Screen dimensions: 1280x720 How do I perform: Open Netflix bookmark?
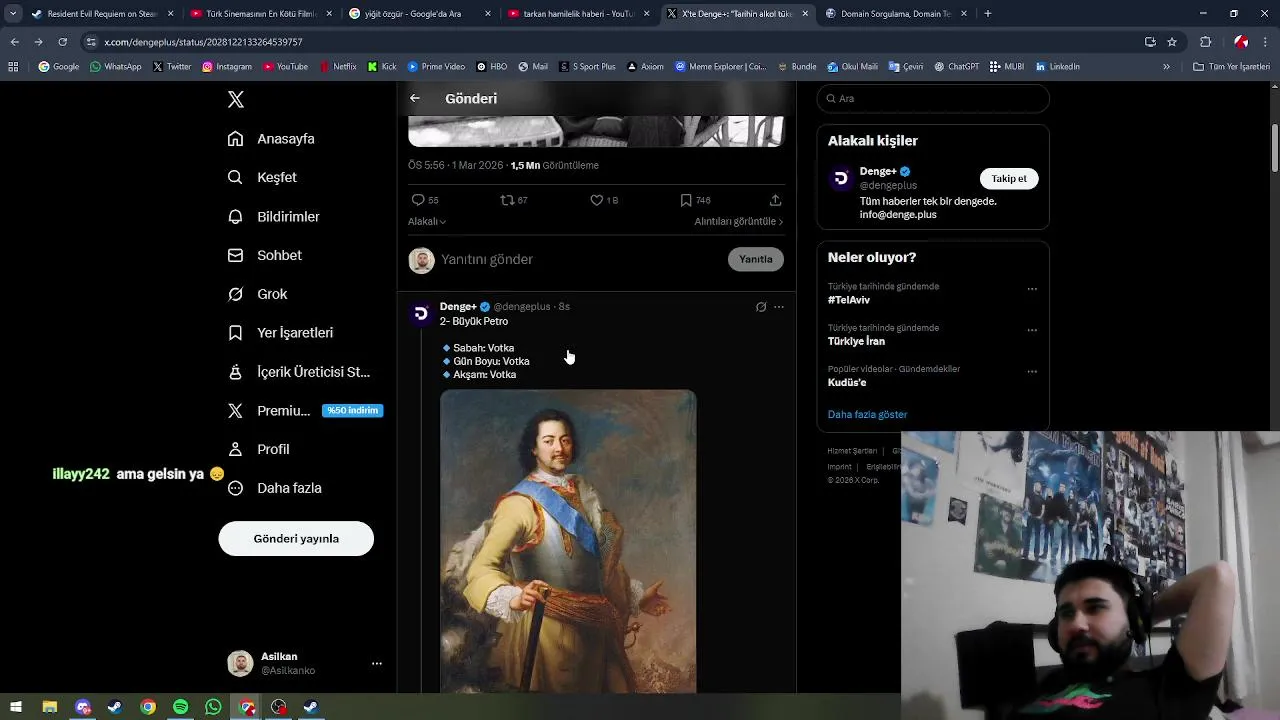[x=338, y=67]
